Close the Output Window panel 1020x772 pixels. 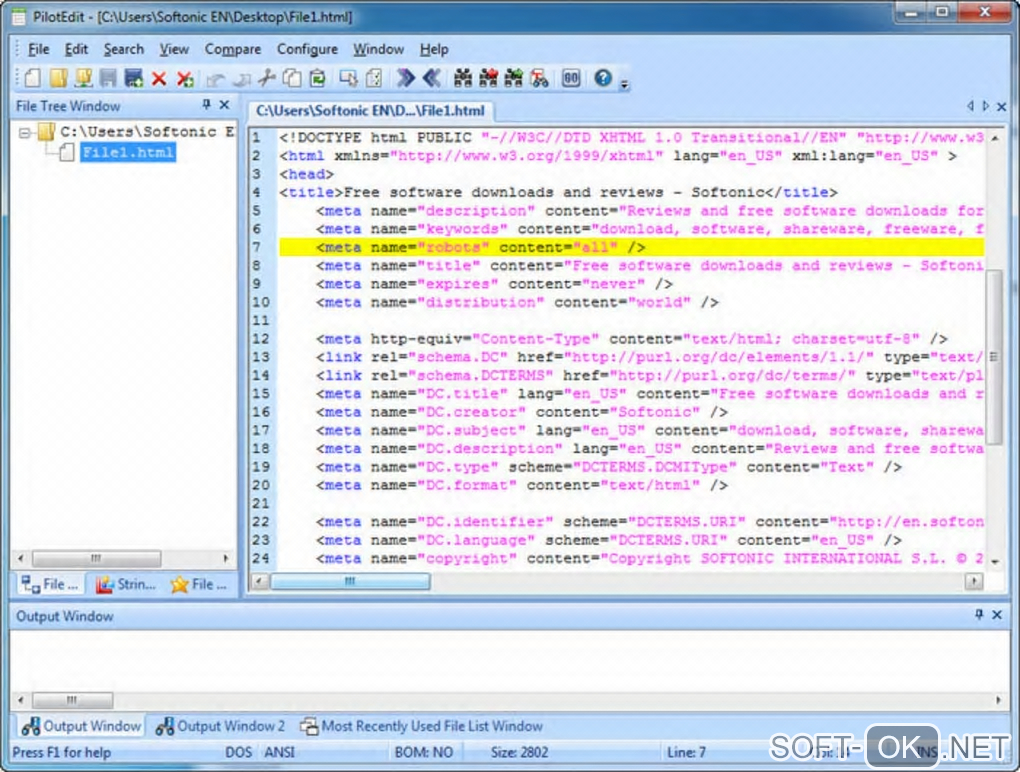tap(997, 614)
